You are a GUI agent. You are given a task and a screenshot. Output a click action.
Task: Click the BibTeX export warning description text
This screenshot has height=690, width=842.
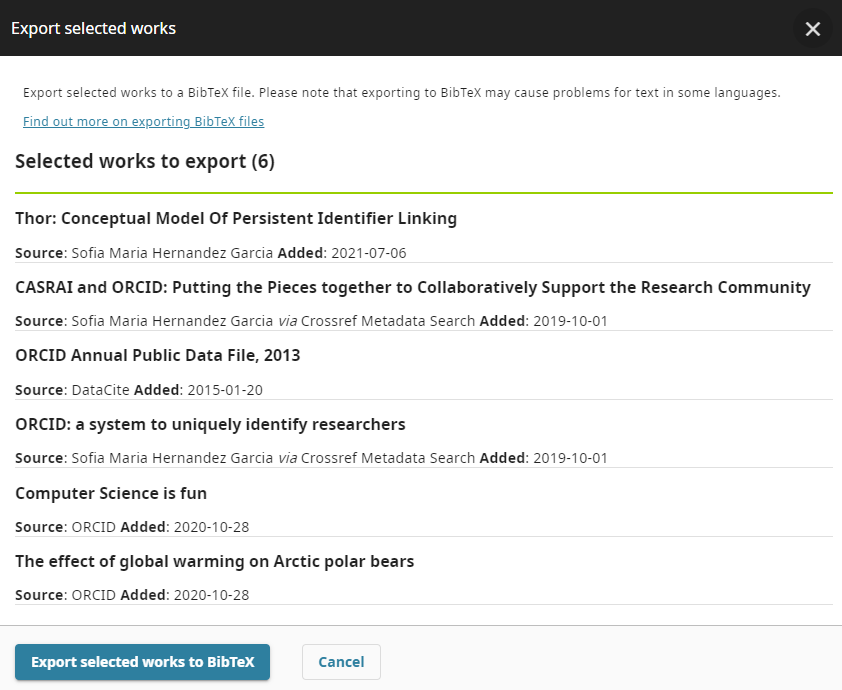coord(401,93)
